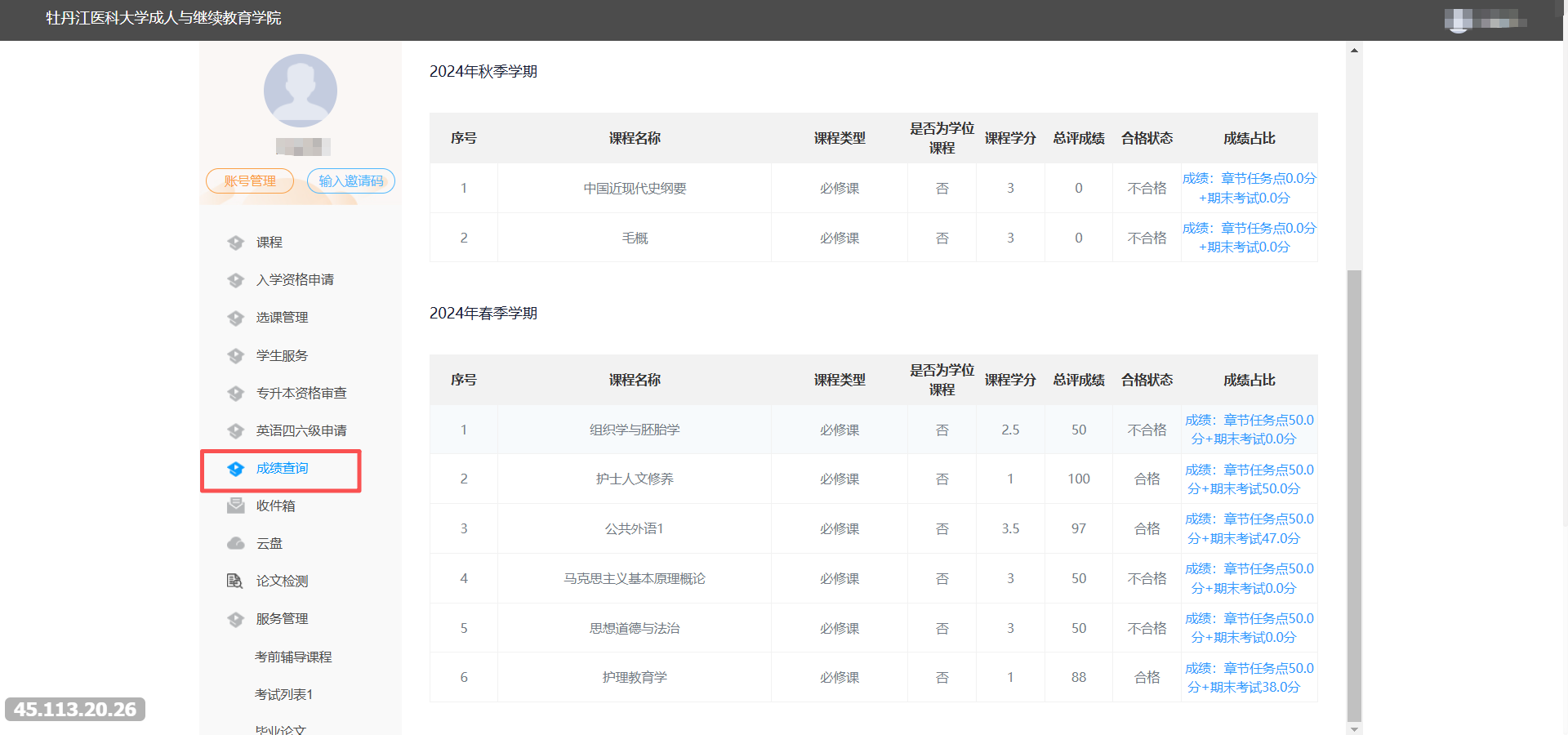Screen dimensions: 1568x735
Task: Click the 输入邀请码 button
Action: [351, 180]
